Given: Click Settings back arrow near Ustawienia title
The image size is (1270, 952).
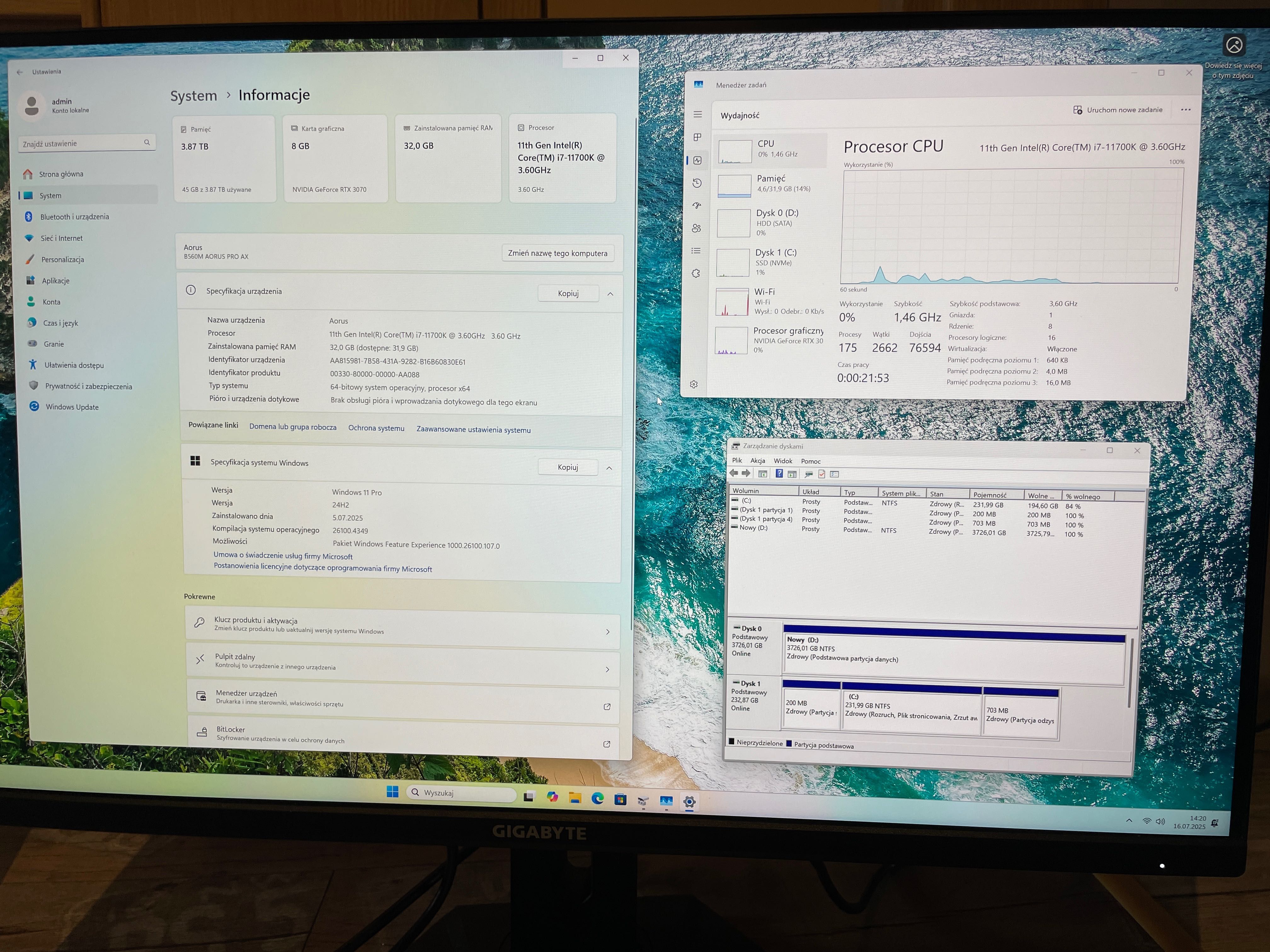Looking at the screenshot, I should [20, 72].
